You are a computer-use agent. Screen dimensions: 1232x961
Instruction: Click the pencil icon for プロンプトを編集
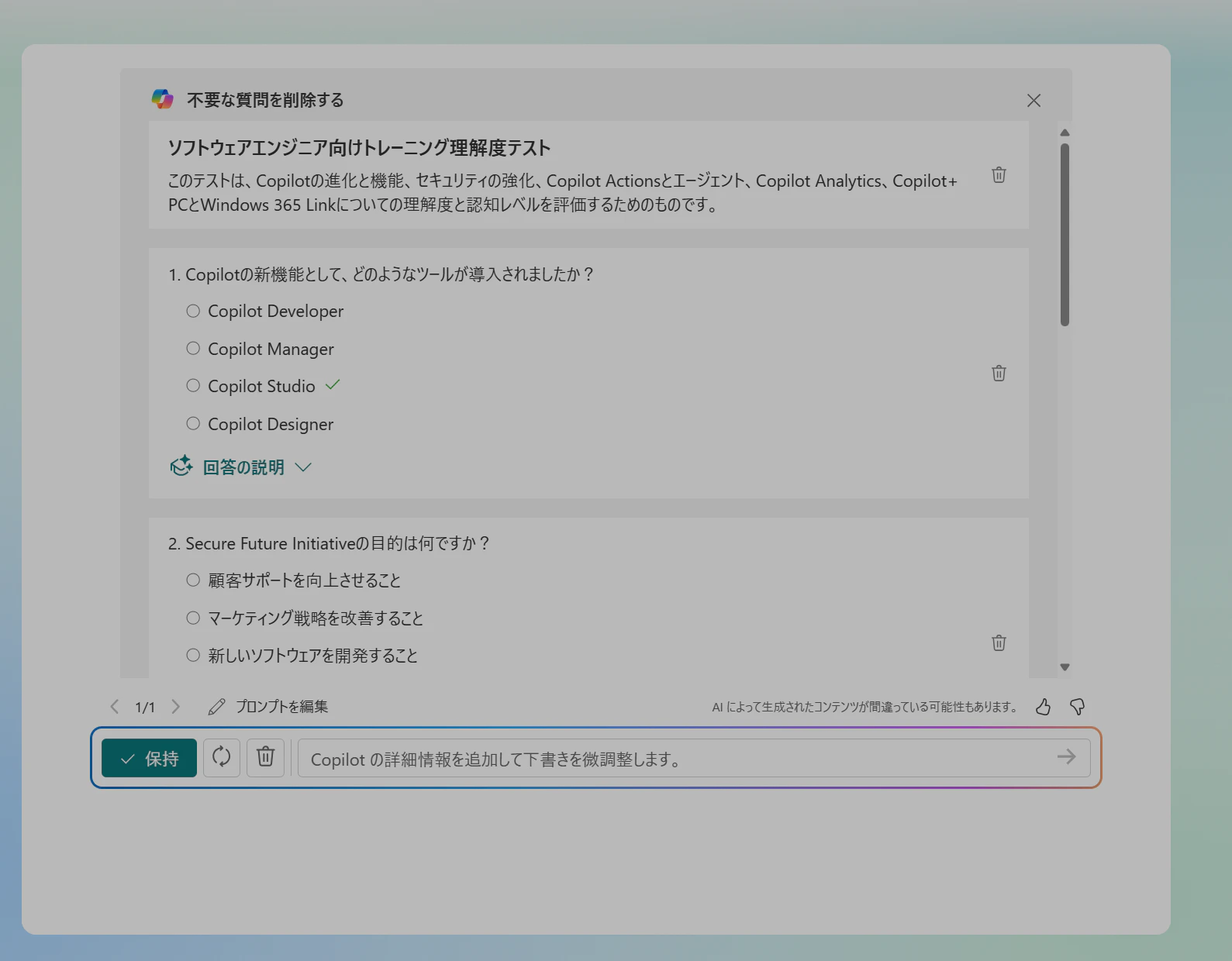(217, 707)
